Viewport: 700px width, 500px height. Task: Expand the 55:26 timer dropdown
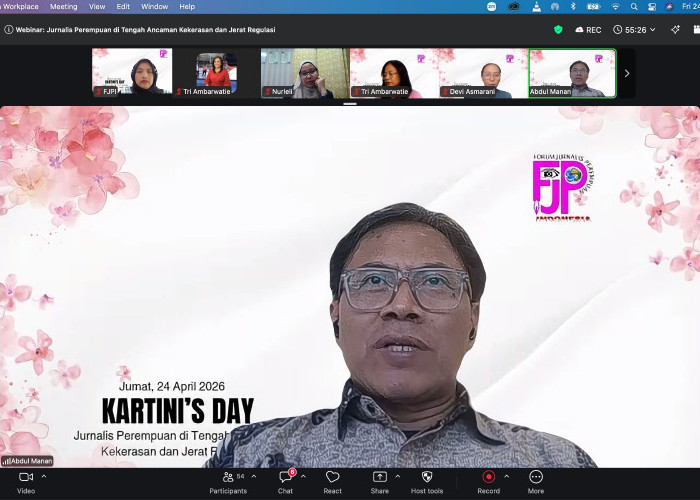[x=634, y=30]
